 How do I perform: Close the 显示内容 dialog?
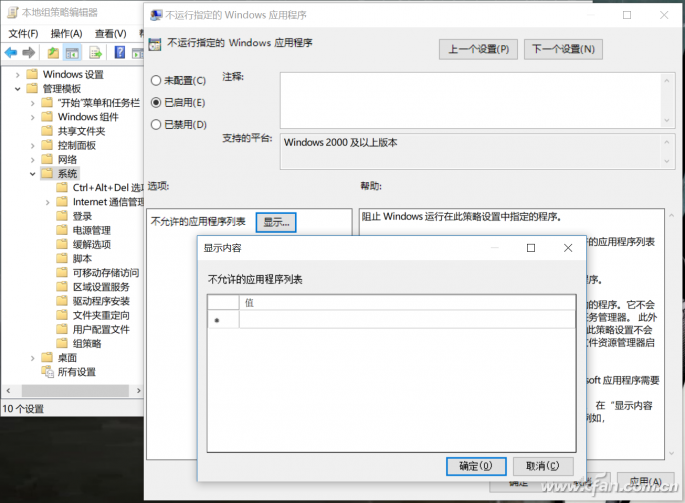tap(568, 248)
